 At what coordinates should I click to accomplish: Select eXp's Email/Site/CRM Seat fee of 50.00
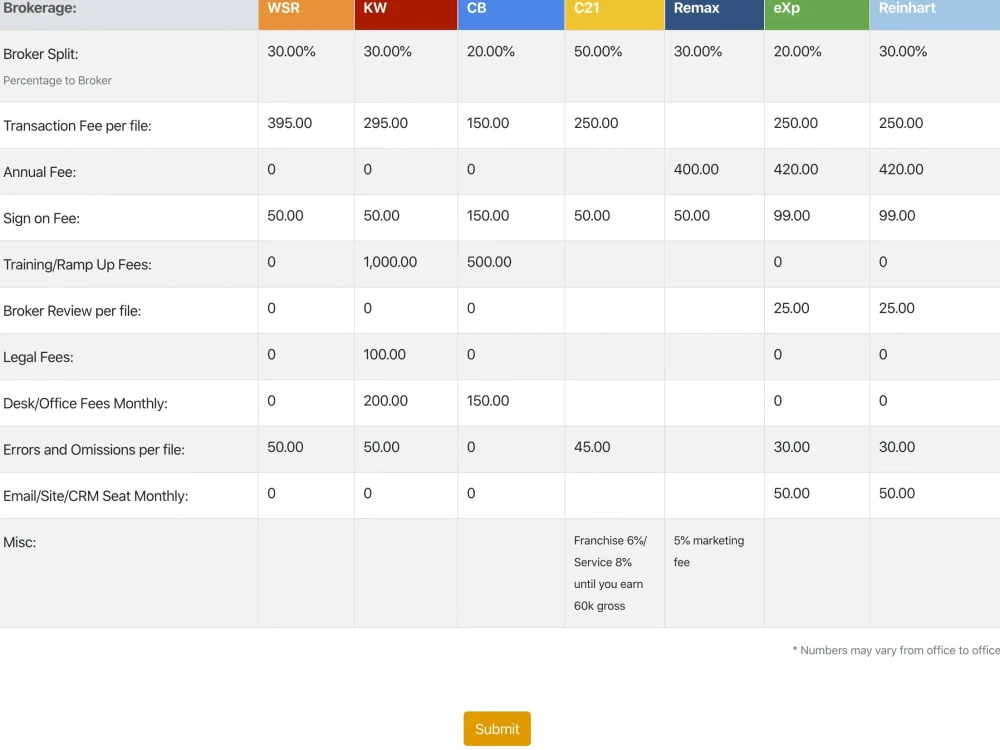click(791, 494)
